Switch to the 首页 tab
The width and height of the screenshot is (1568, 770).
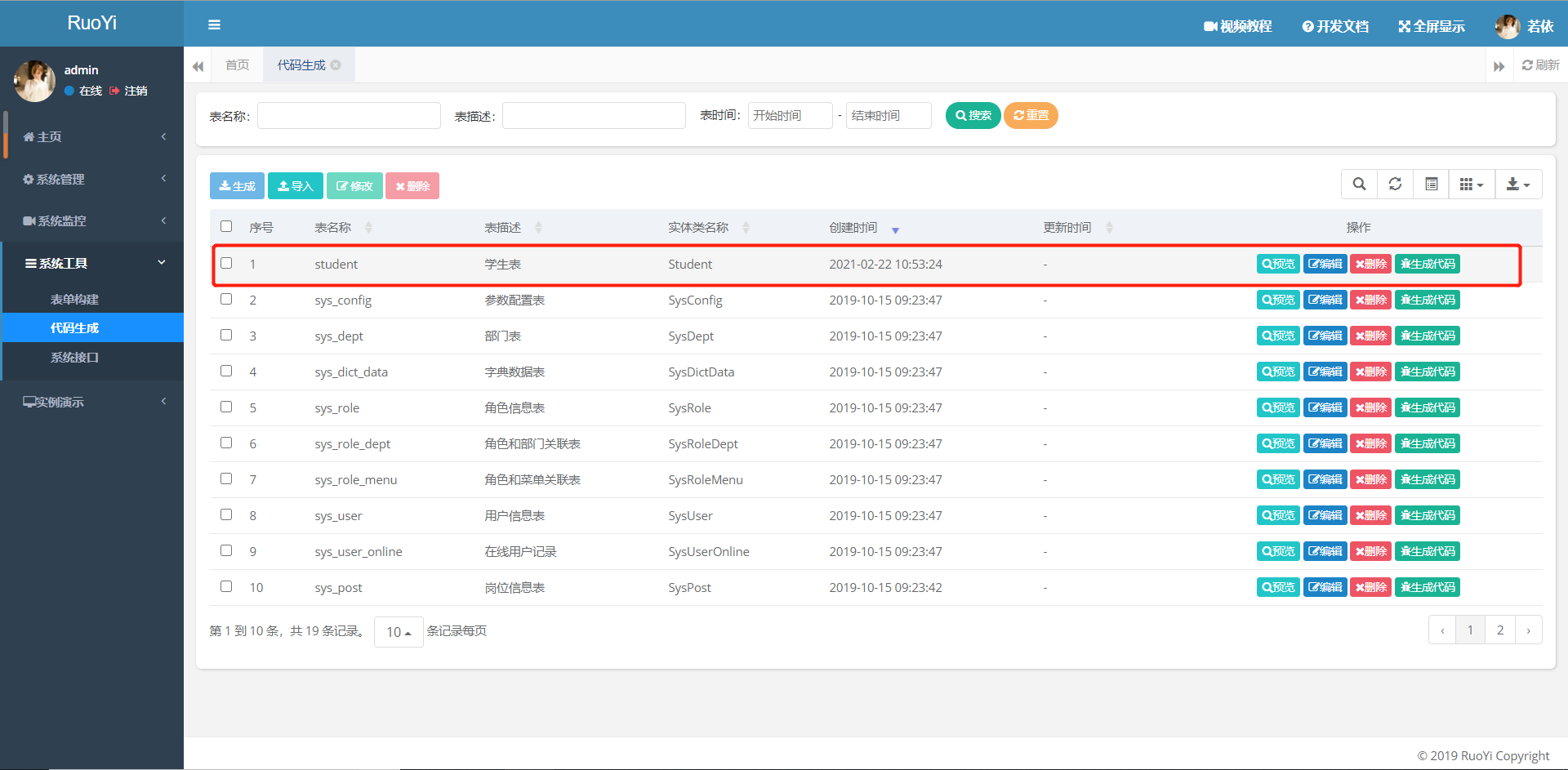coord(238,65)
